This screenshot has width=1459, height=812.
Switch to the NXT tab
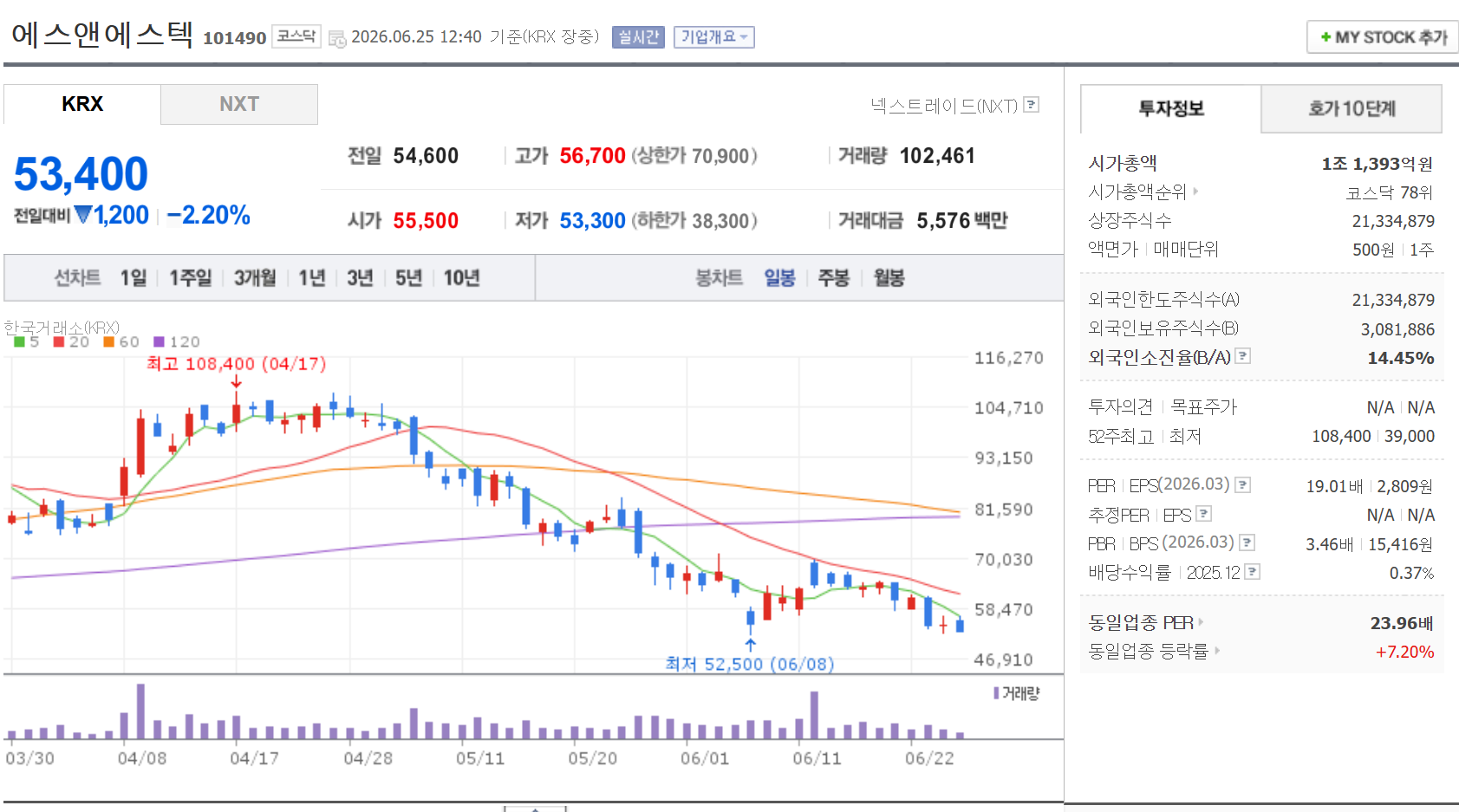pyautogui.click(x=239, y=104)
